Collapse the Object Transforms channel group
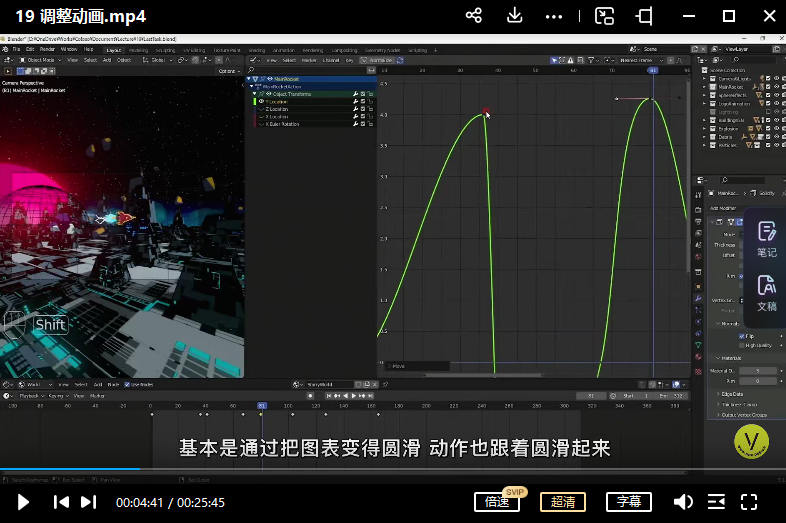This screenshot has height=523, width=786. coord(256,94)
